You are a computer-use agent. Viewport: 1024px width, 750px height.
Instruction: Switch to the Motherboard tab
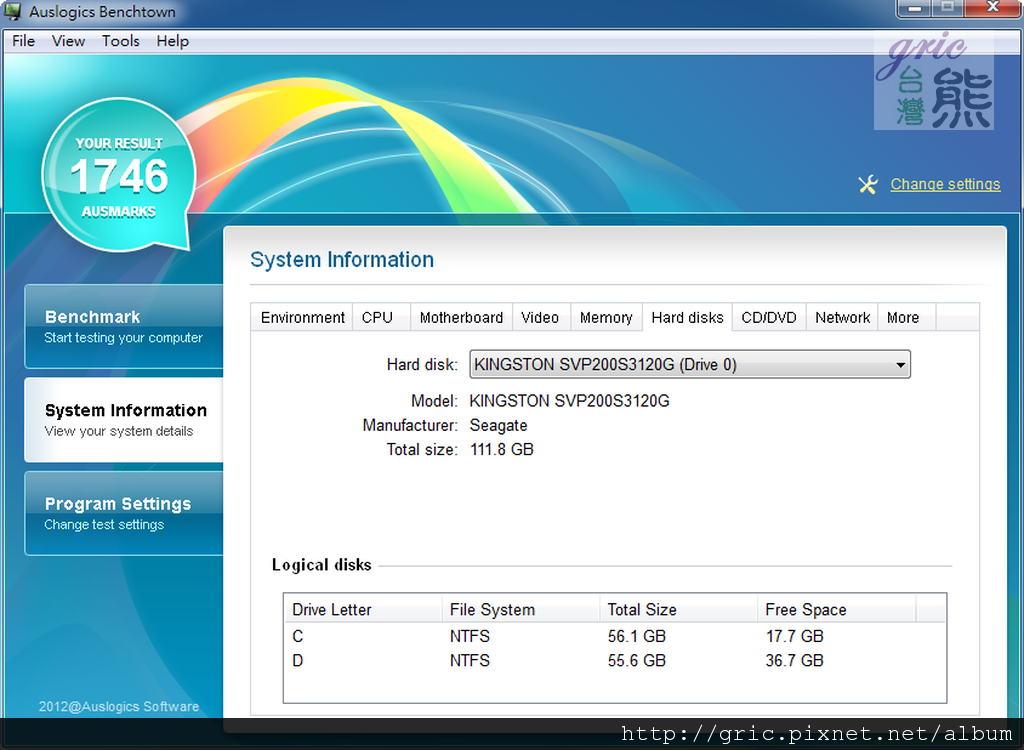click(461, 318)
